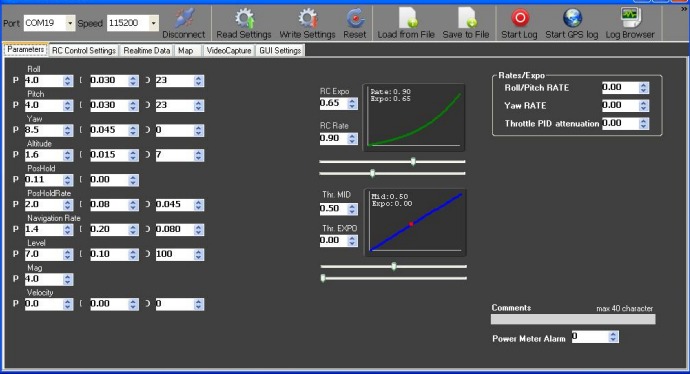Viewport: 690px width, 374px height.
Task: Click the Reset icon in toolbar
Action: pos(355,18)
